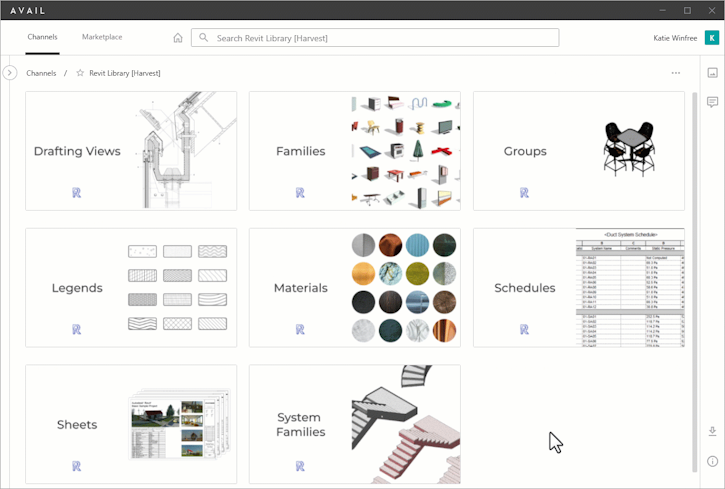725x489 pixels.
Task: Star the Revit Library [Harvest] channel
Action: click(x=80, y=73)
